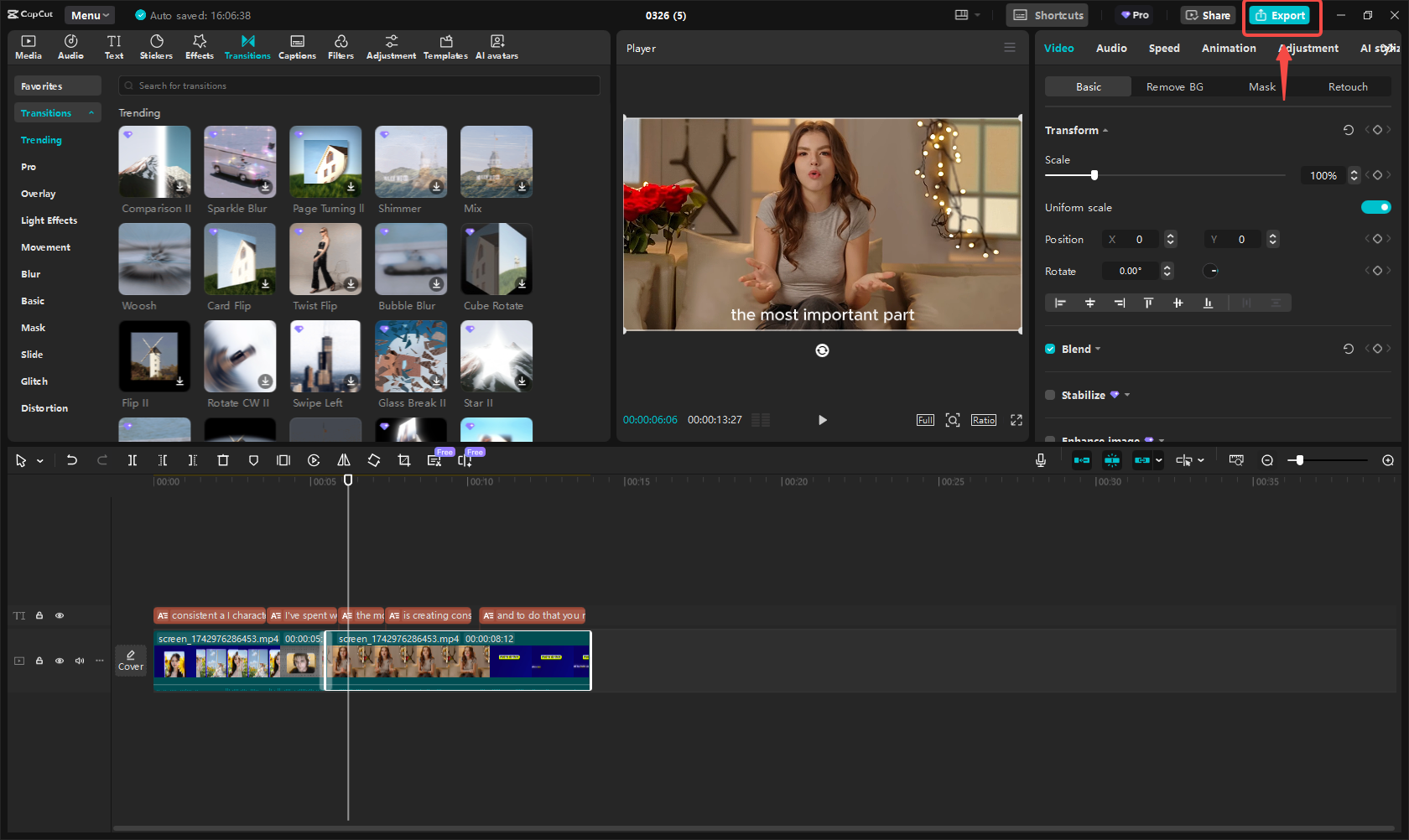The width and height of the screenshot is (1409, 840).
Task: Click the mirror flip icon in timeline toolbar
Action: coord(344,460)
